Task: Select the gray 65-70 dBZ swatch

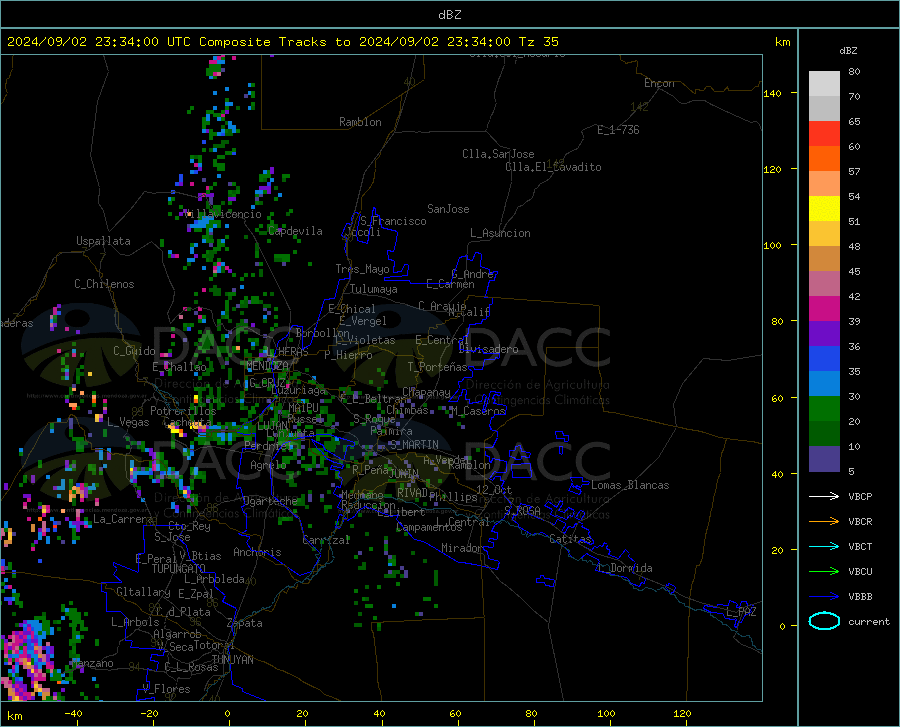Action: pyautogui.click(x=824, y=108)
